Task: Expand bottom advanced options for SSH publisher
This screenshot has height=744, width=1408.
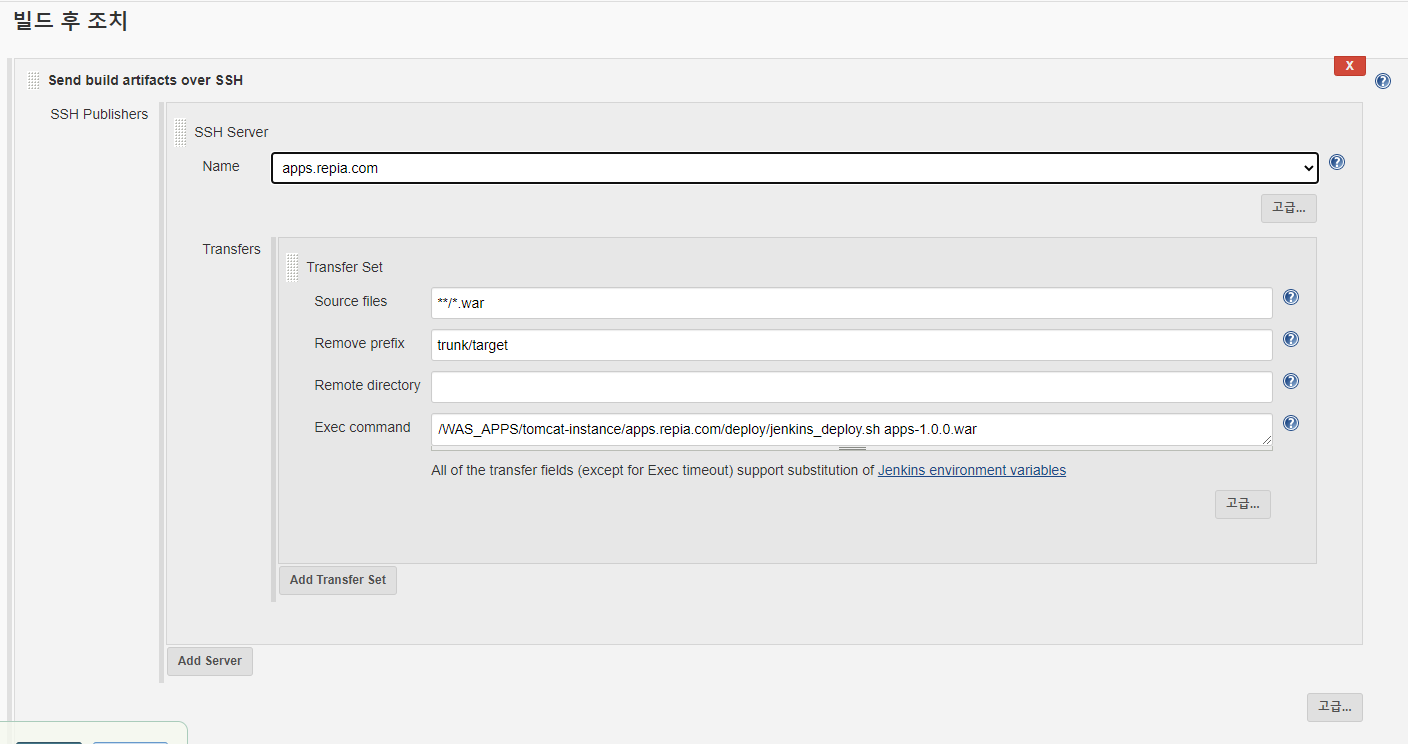Action: click(1334, 707)
